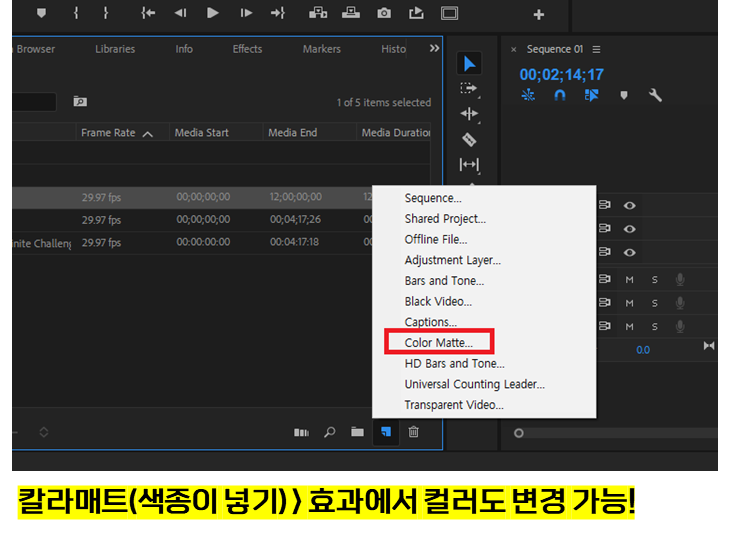Screen dimensions: 743x537
Task: Solo the third audio track
Action: coord(654,327)
